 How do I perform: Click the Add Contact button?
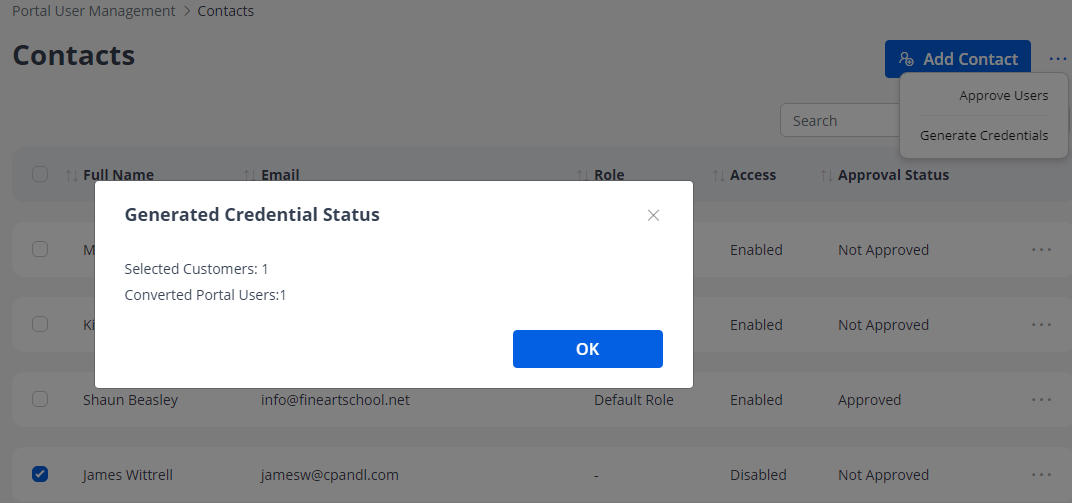coord(957,59)
